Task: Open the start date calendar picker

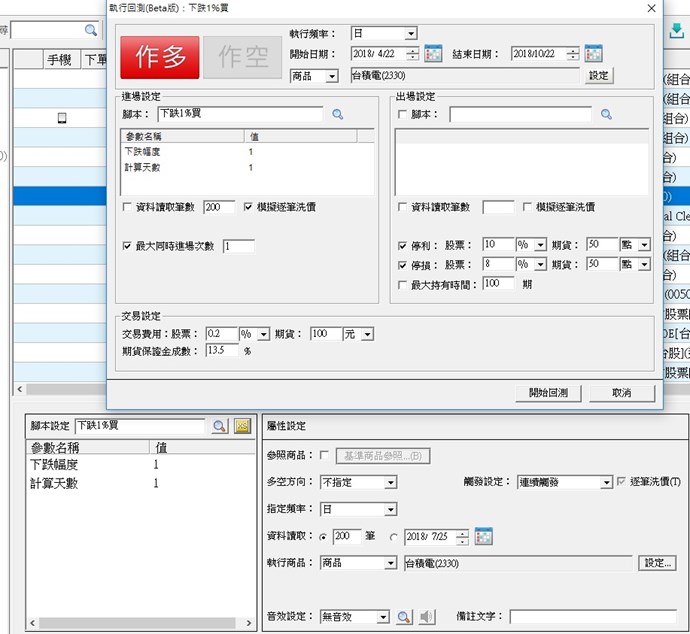Action: [x=433, y=54]
